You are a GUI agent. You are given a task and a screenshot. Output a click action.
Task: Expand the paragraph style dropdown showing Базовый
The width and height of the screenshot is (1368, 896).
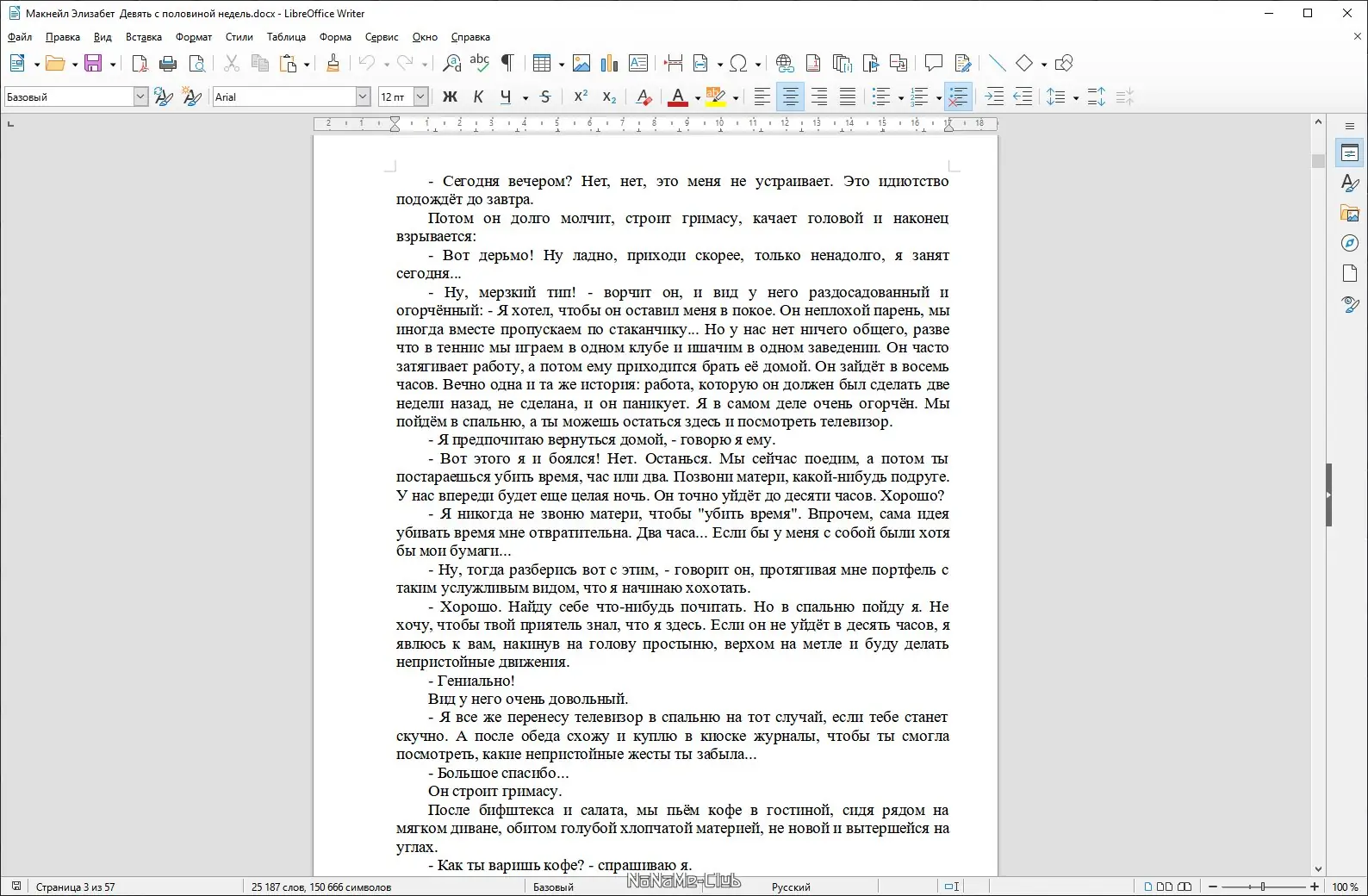[140, 97]
